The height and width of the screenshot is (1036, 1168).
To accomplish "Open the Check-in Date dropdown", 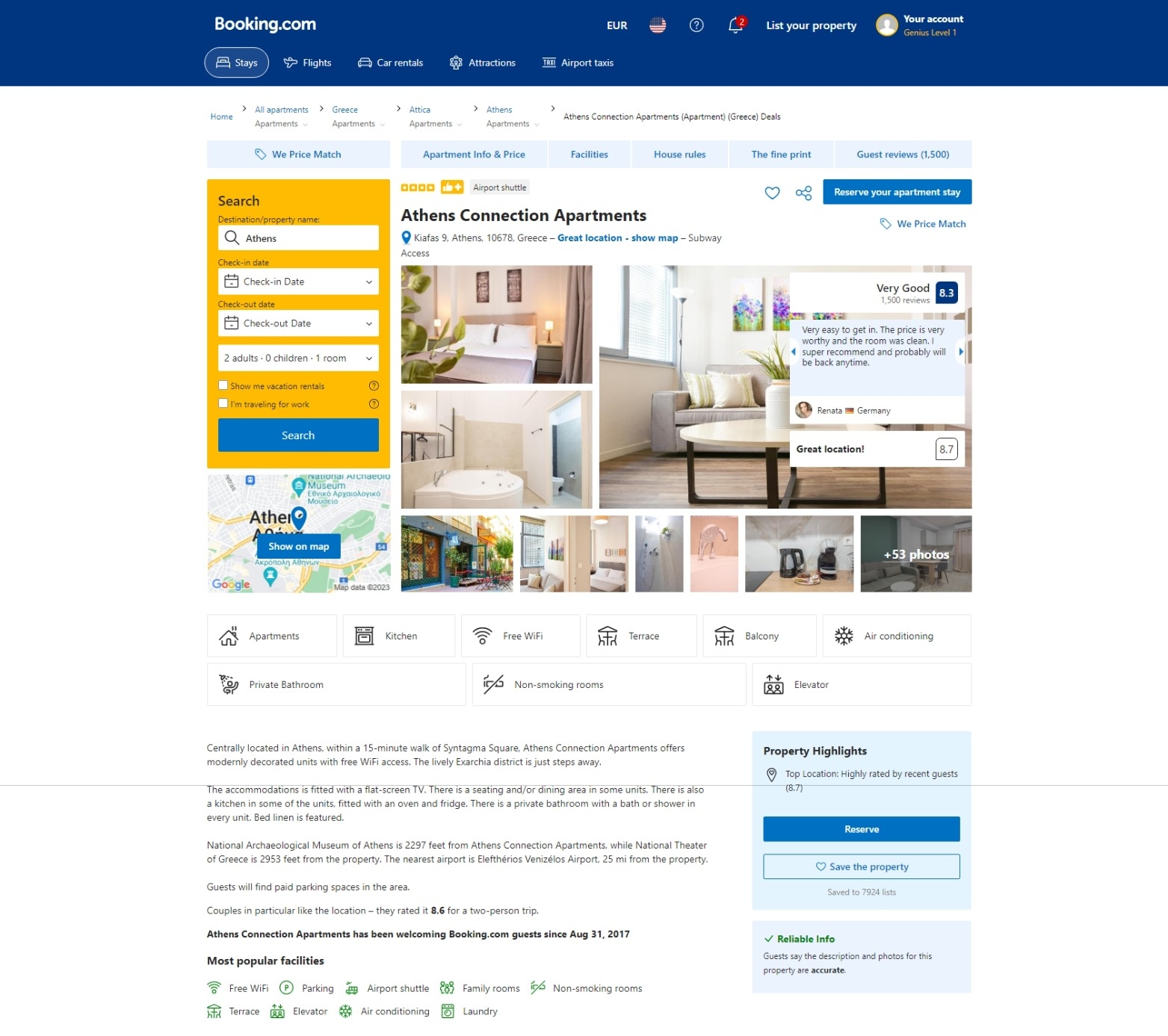I will [x=298, y=282].
